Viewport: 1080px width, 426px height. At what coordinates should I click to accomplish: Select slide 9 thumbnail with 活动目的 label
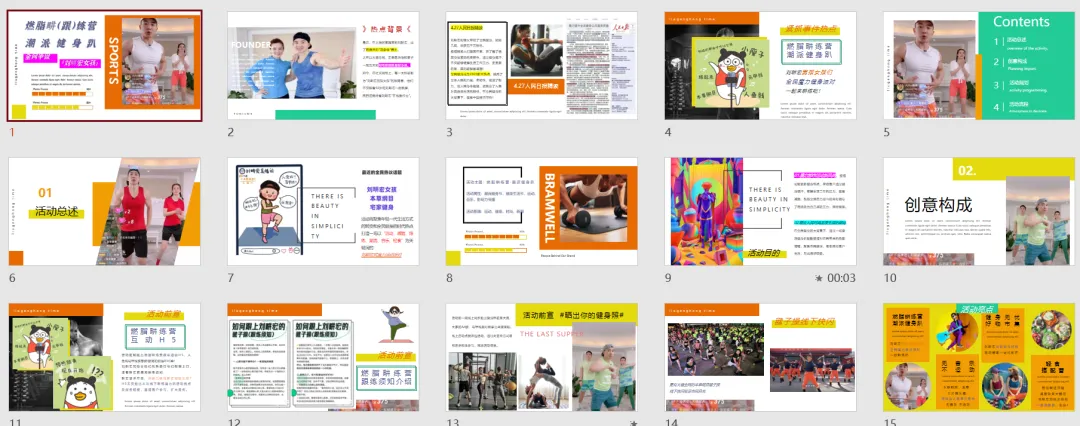761,212
